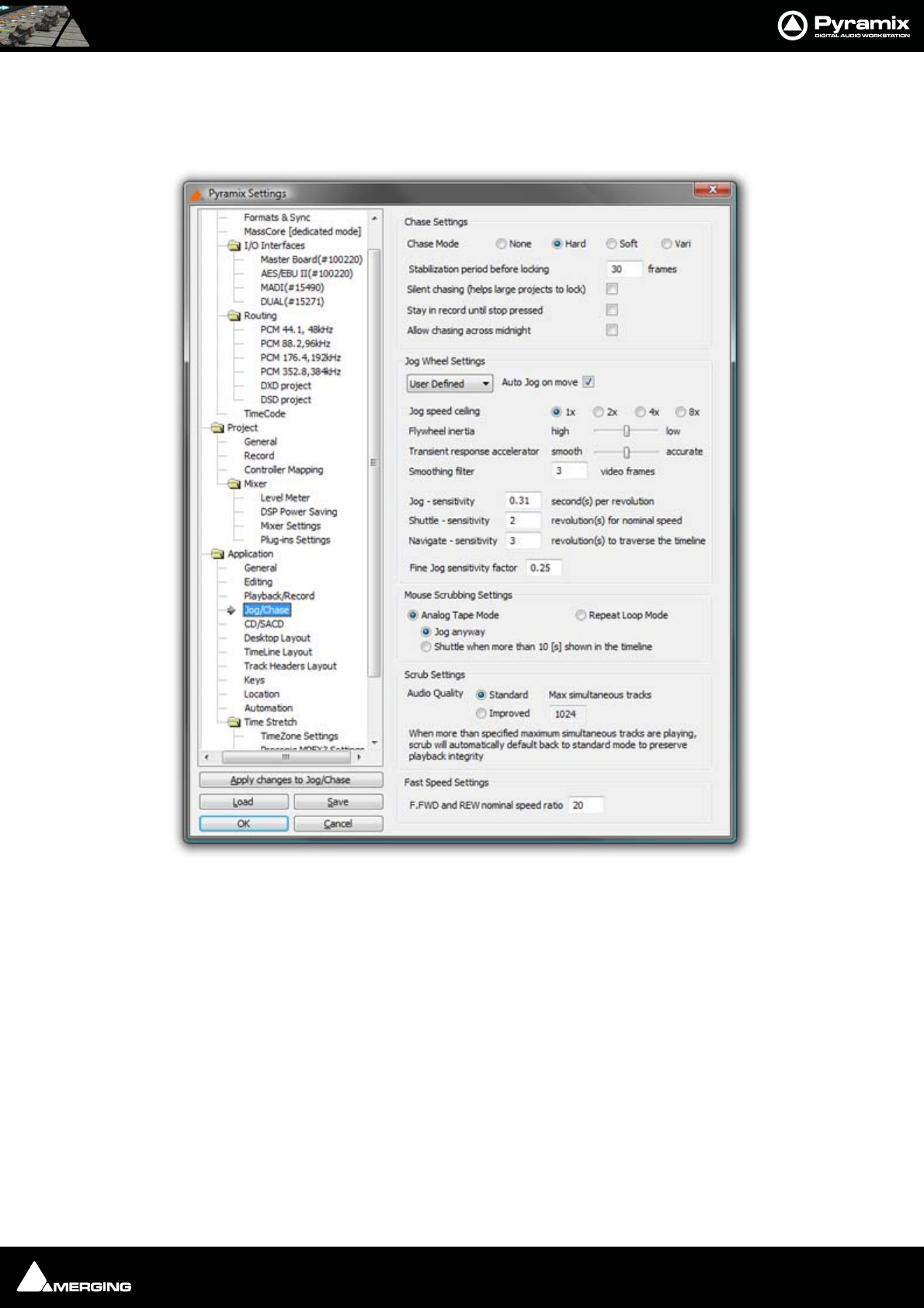This screenshot has height=1308, width=924.
Task: Select Controller Mapping tree item
Action: coord(283,470)
